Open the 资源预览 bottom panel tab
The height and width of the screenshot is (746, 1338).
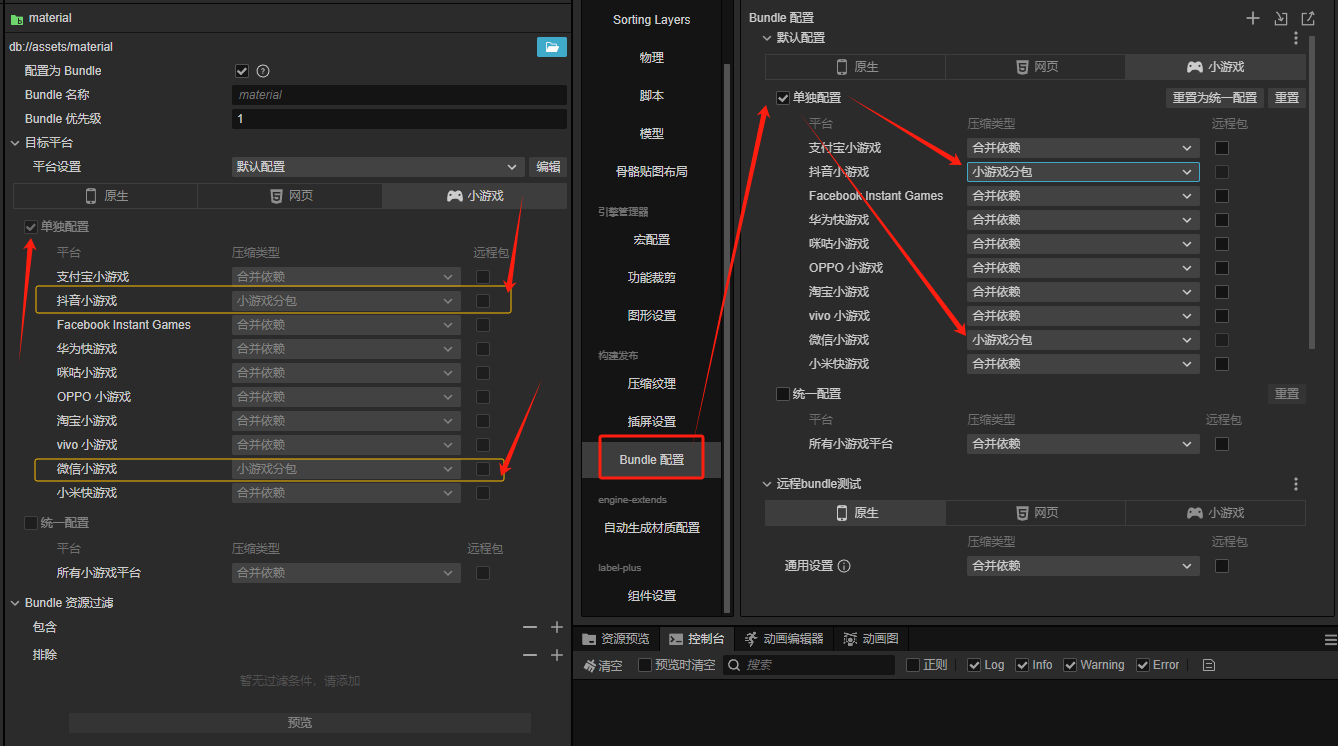tap(616, 639)
